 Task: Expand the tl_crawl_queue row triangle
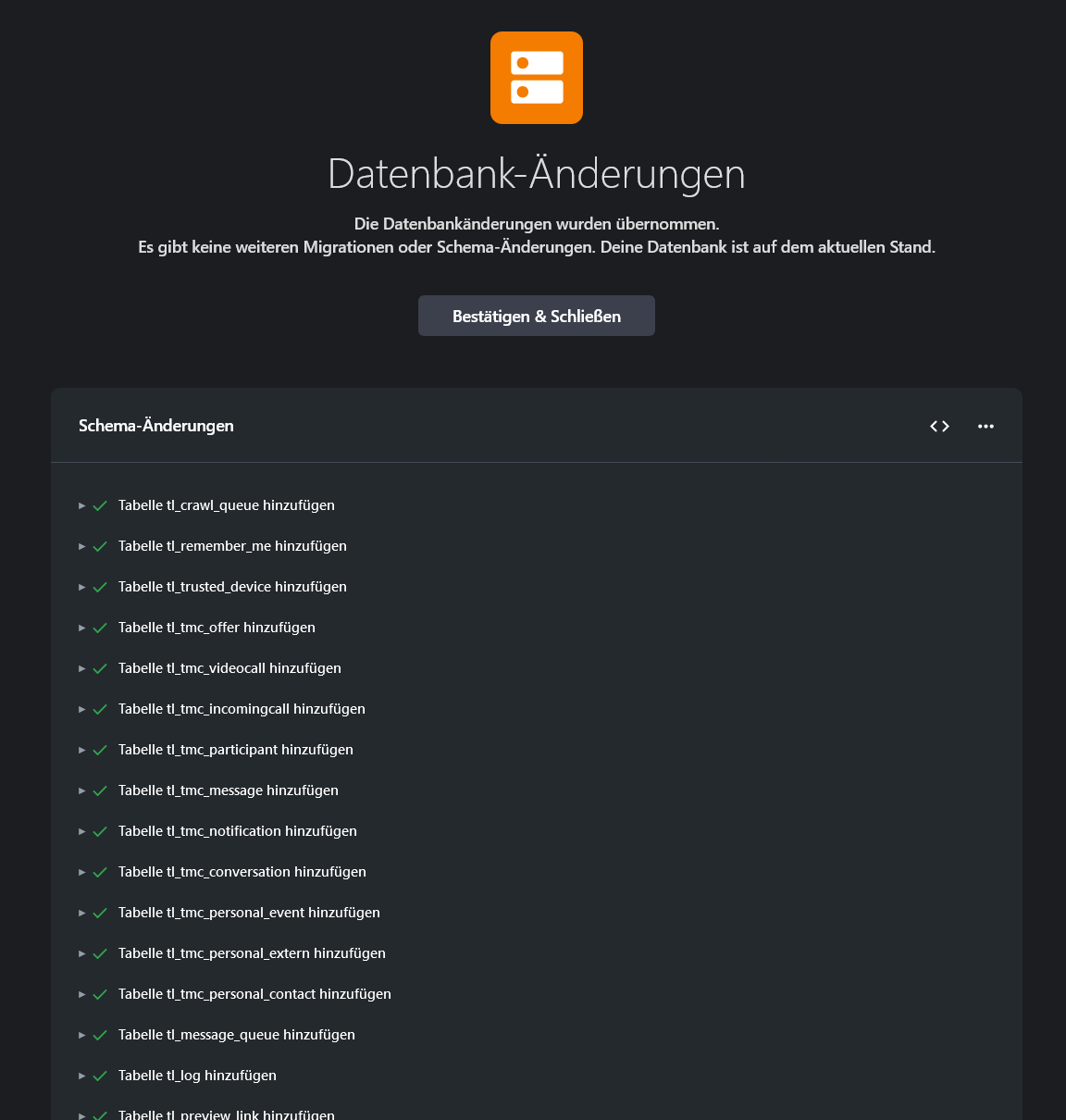click(x=82, y=505)
